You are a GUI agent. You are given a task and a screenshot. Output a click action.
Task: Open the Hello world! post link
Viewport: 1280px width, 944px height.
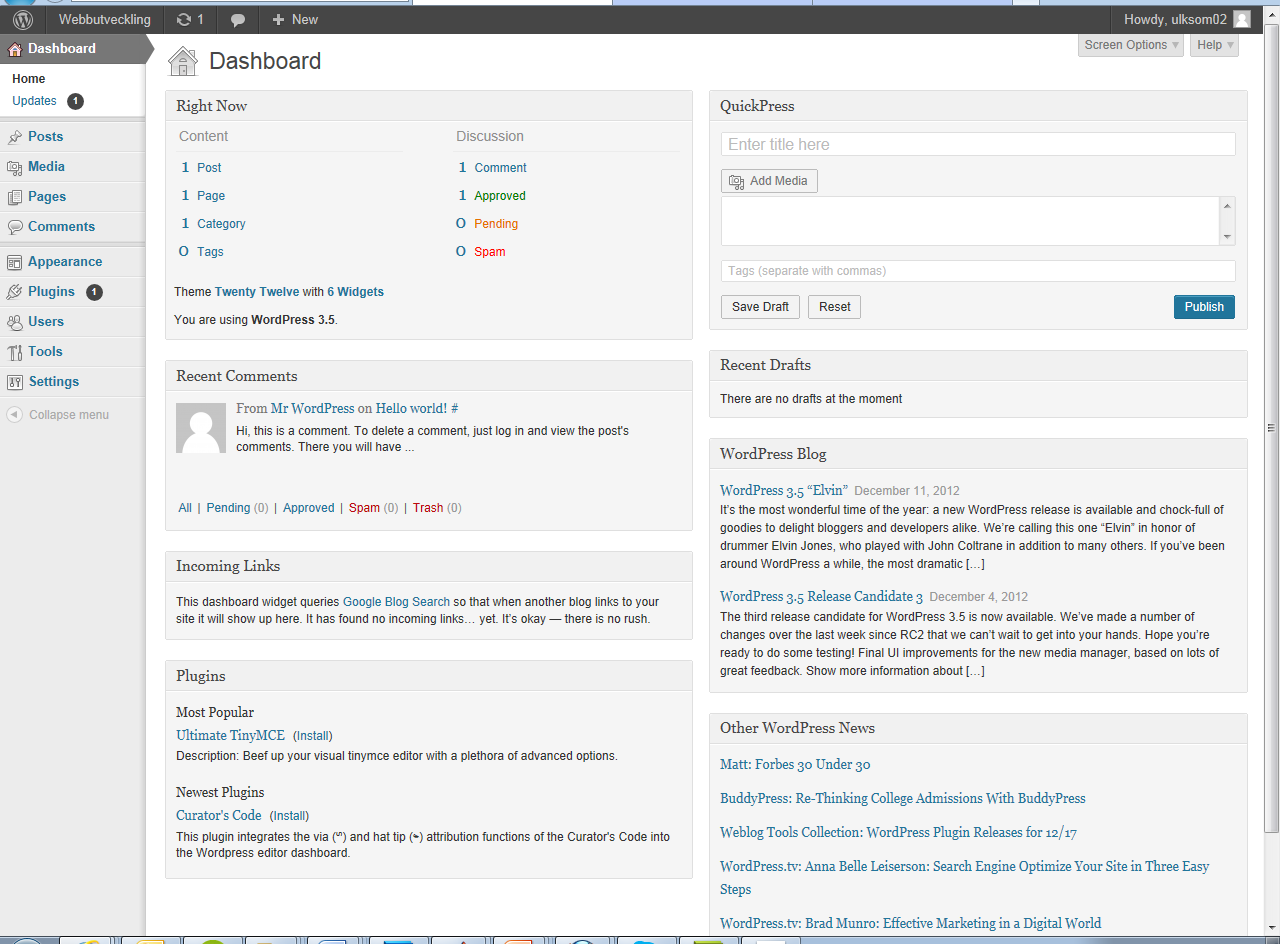point(412,408)
